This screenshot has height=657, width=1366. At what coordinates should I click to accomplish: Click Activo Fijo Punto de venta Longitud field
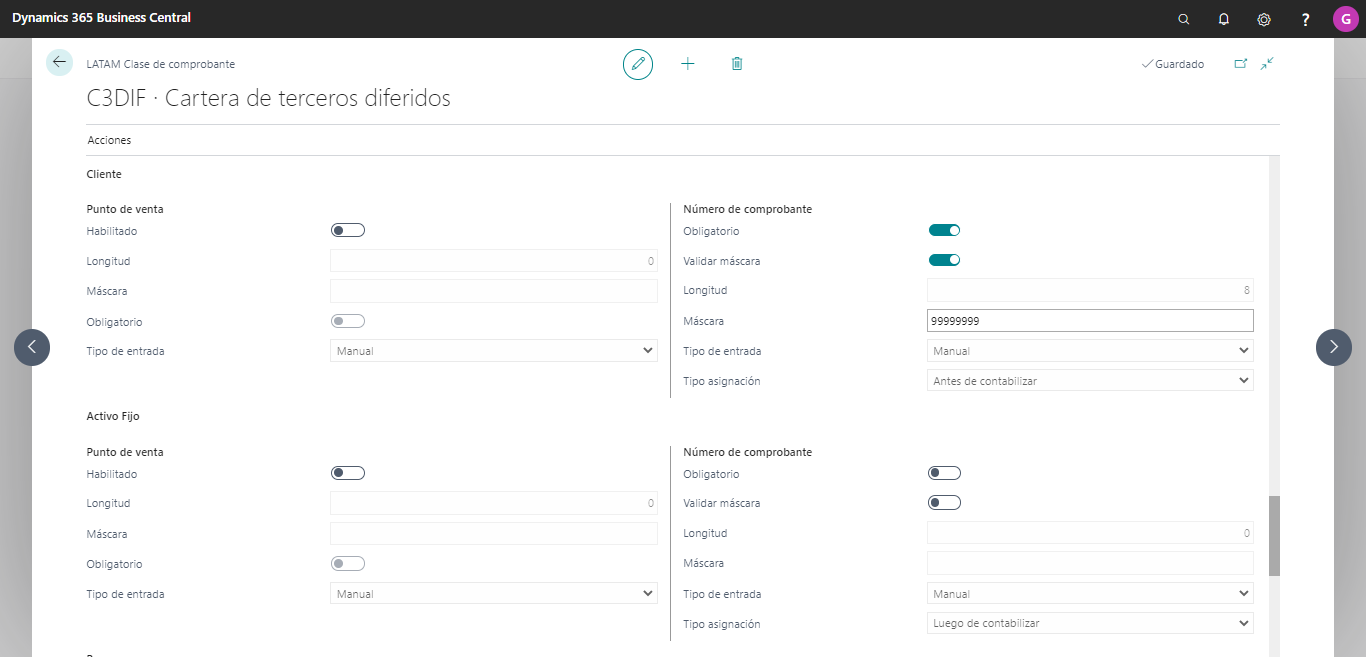(494, 503)
